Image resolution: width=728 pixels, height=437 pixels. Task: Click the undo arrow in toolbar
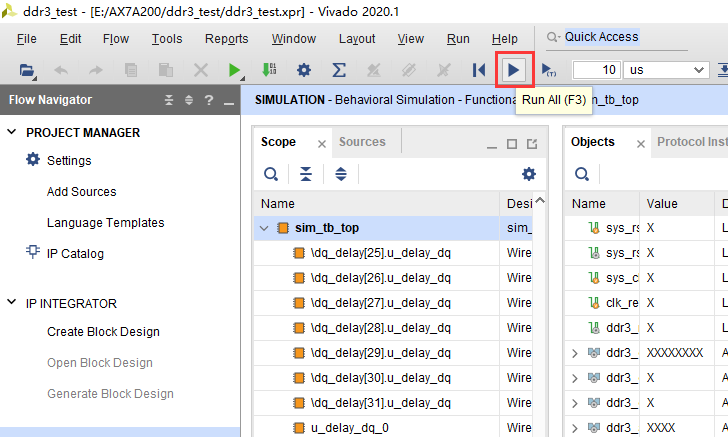coord(61,71)
